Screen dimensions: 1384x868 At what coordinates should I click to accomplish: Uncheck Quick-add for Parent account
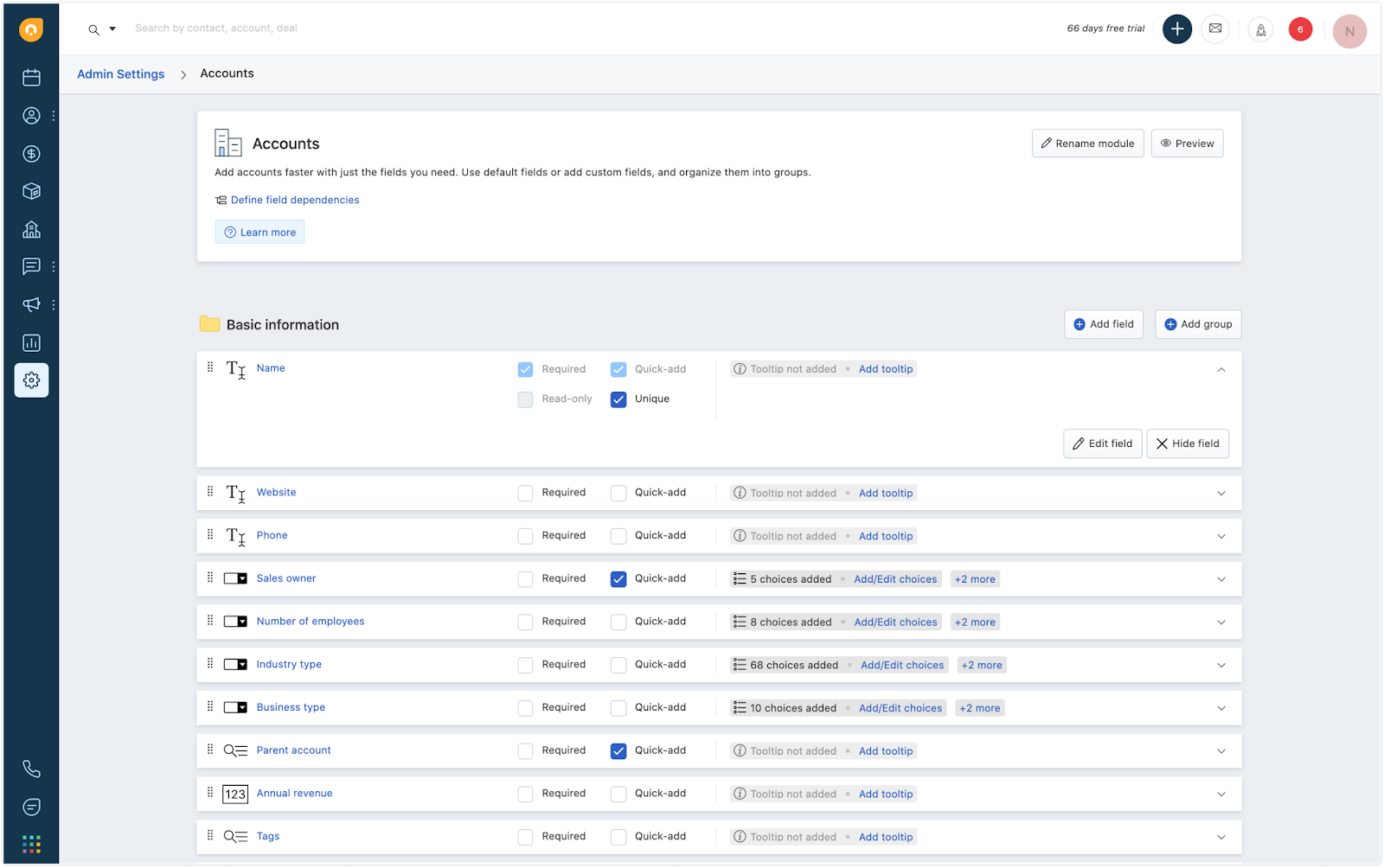pos(618,751)
